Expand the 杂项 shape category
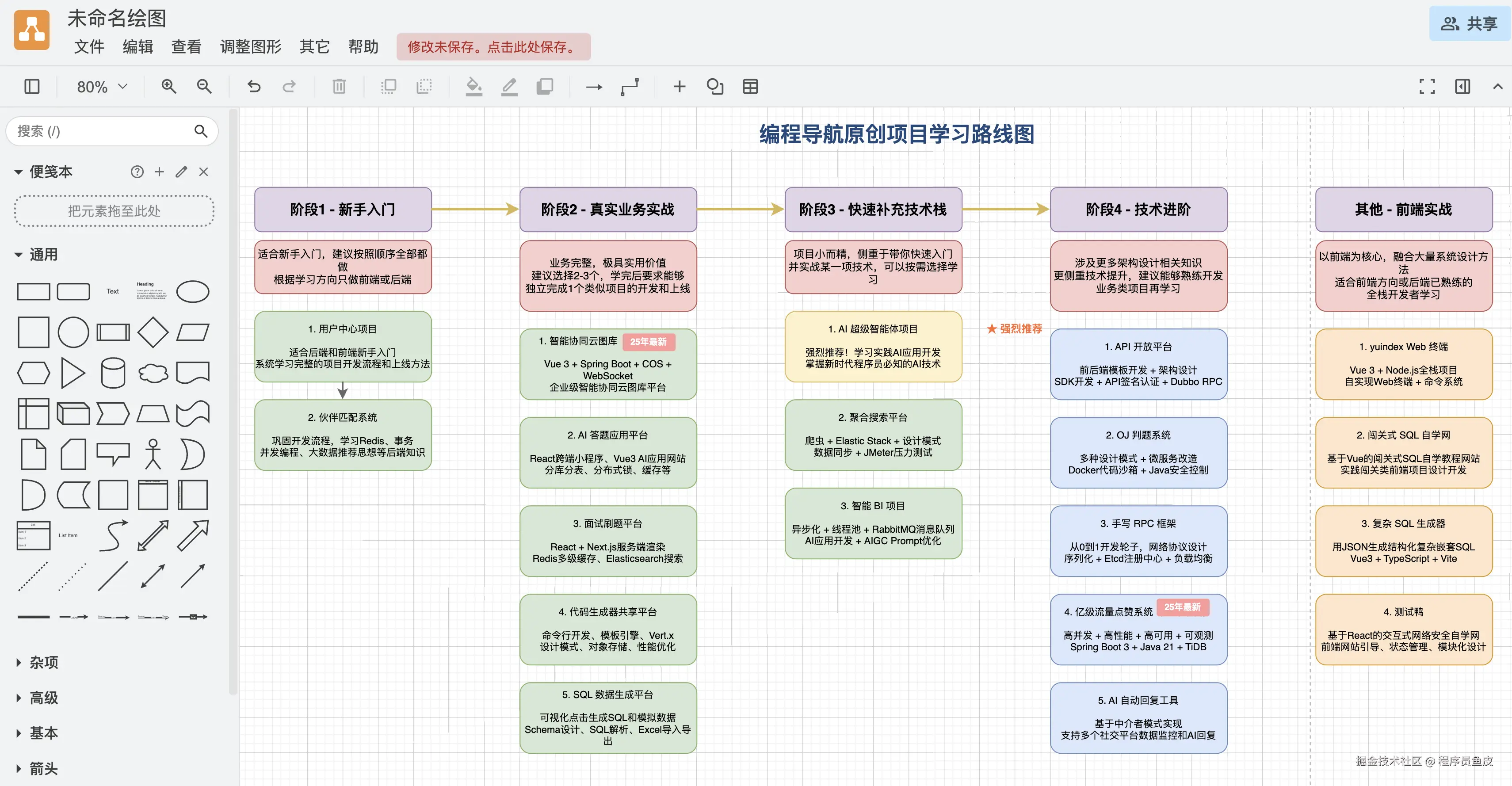This screenshot has height=786, width=1512. (x=43, y=662)
